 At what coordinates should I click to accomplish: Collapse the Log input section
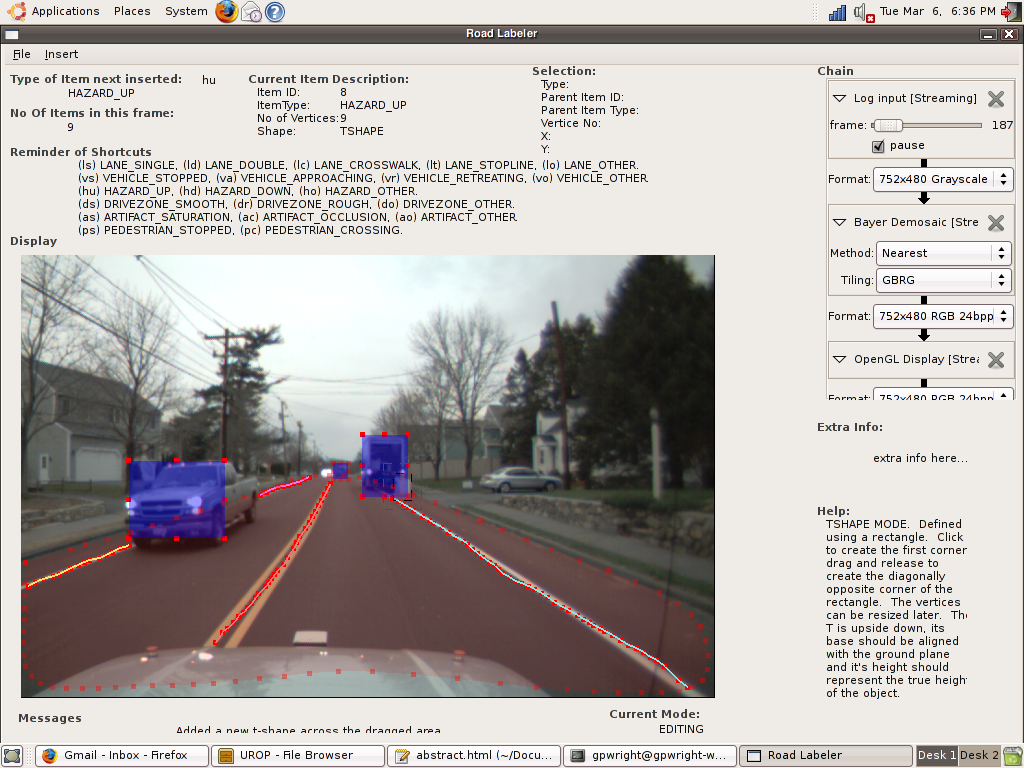point(840,98)
